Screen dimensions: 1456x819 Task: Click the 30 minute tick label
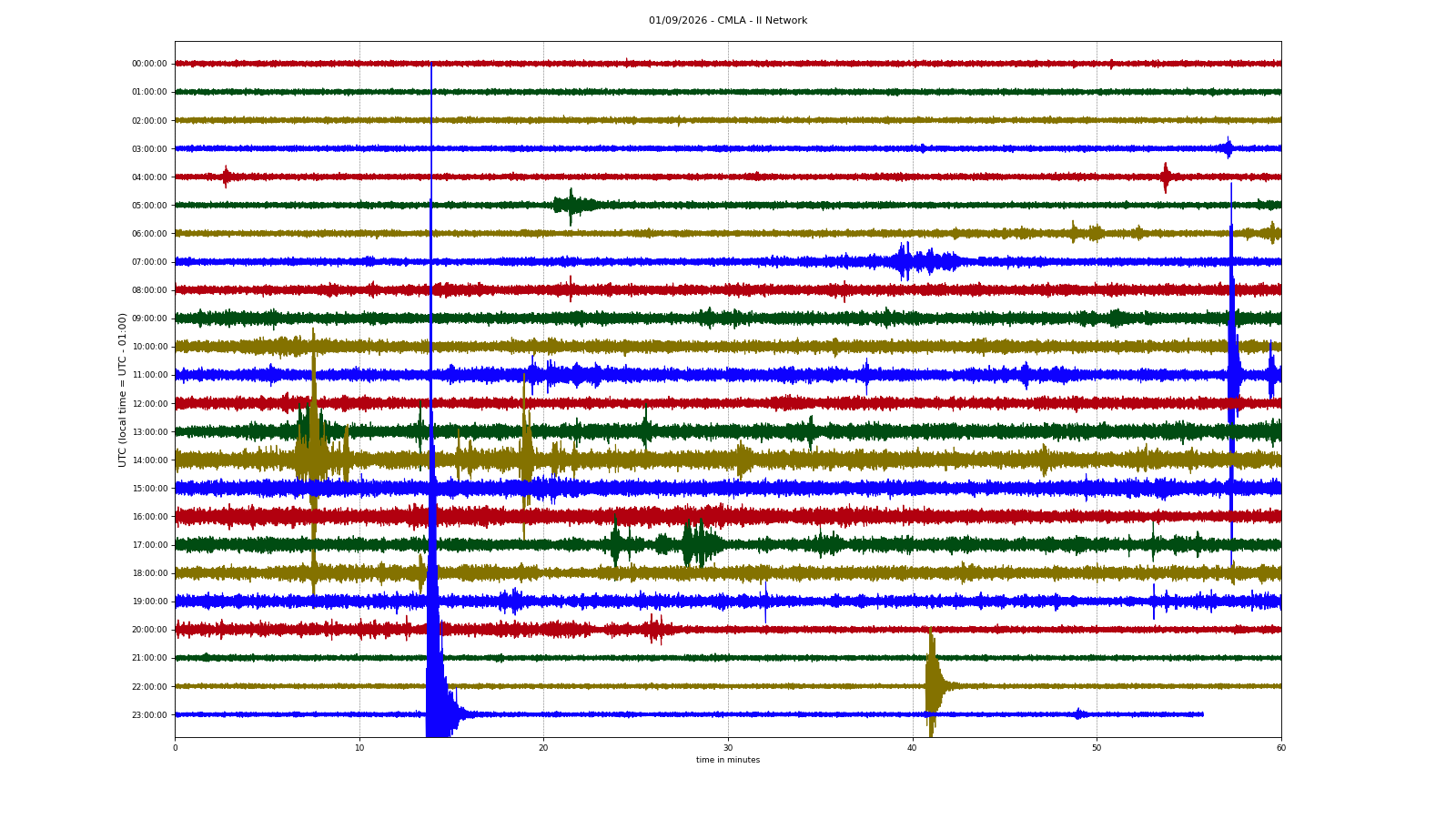coord(728,748)
